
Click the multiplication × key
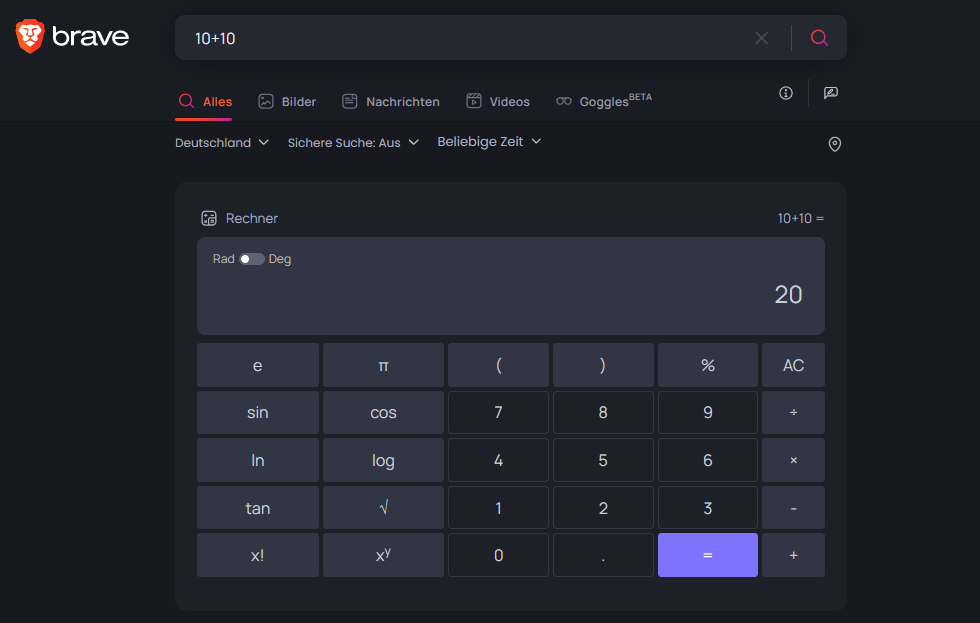(793, 460)
